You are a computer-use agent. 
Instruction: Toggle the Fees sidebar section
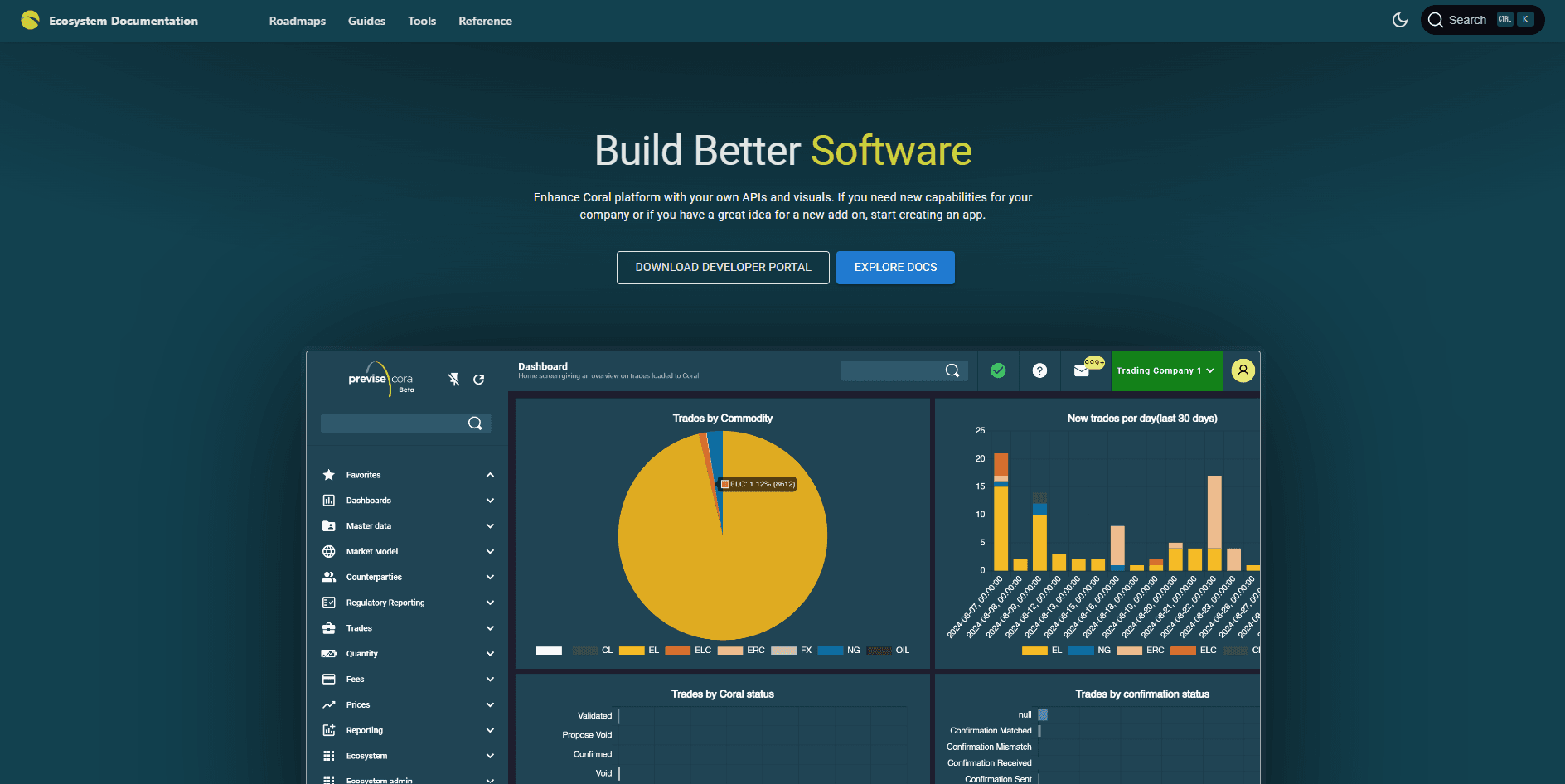click(490, 679)
